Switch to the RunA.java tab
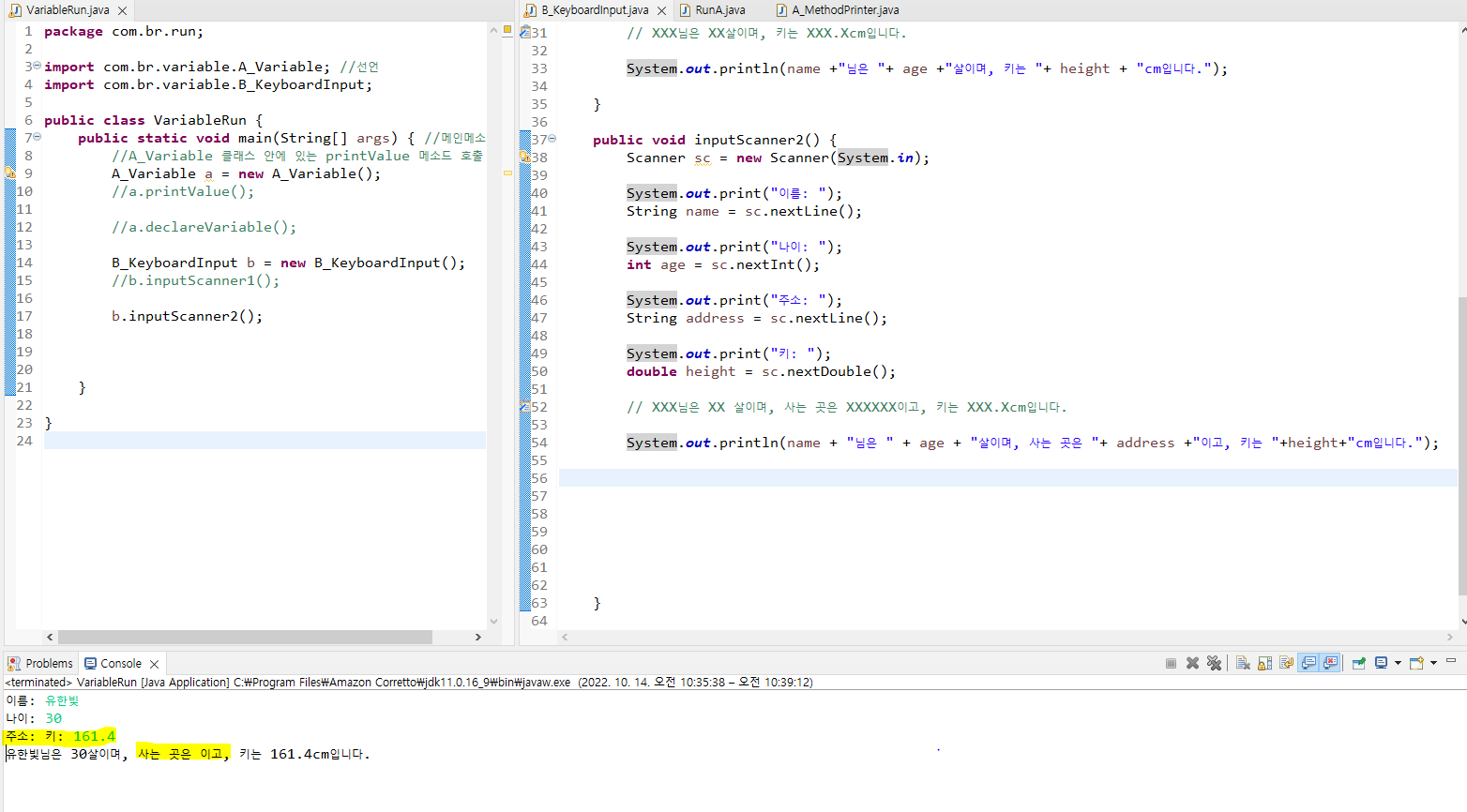This screenshot has height=812, width=1467. [x=712, y=10]
